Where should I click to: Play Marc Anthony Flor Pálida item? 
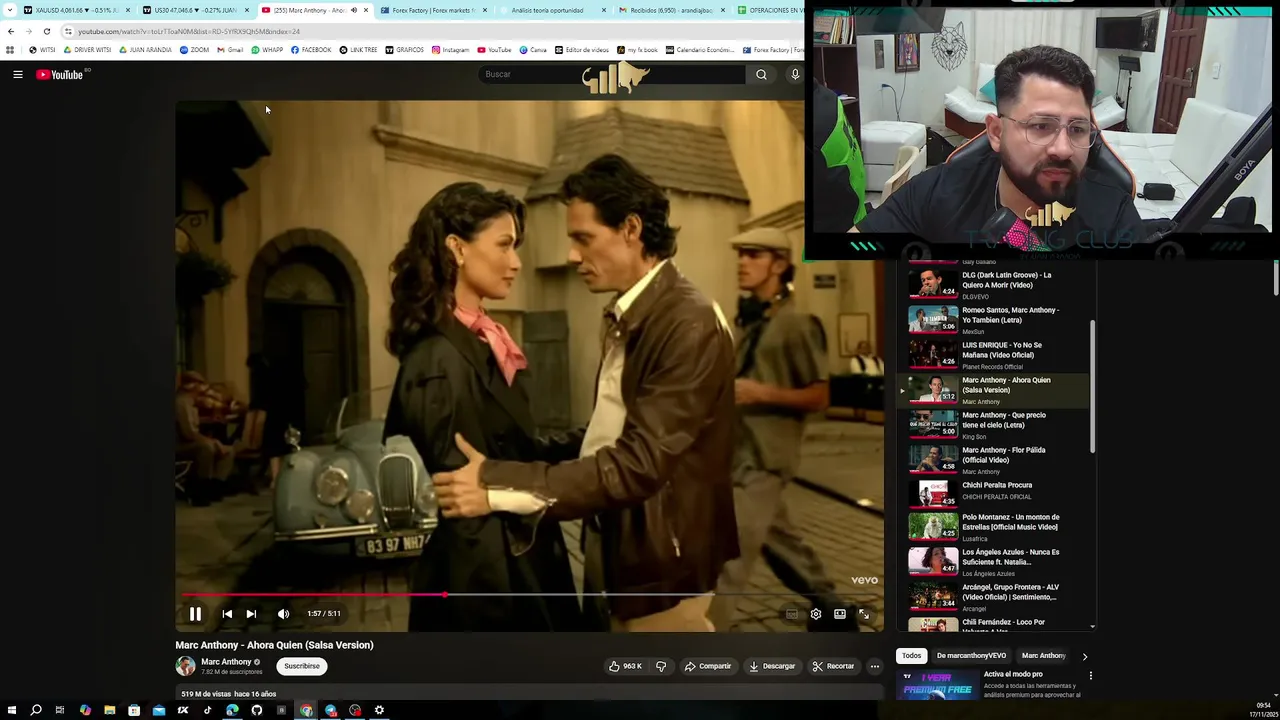994,460
